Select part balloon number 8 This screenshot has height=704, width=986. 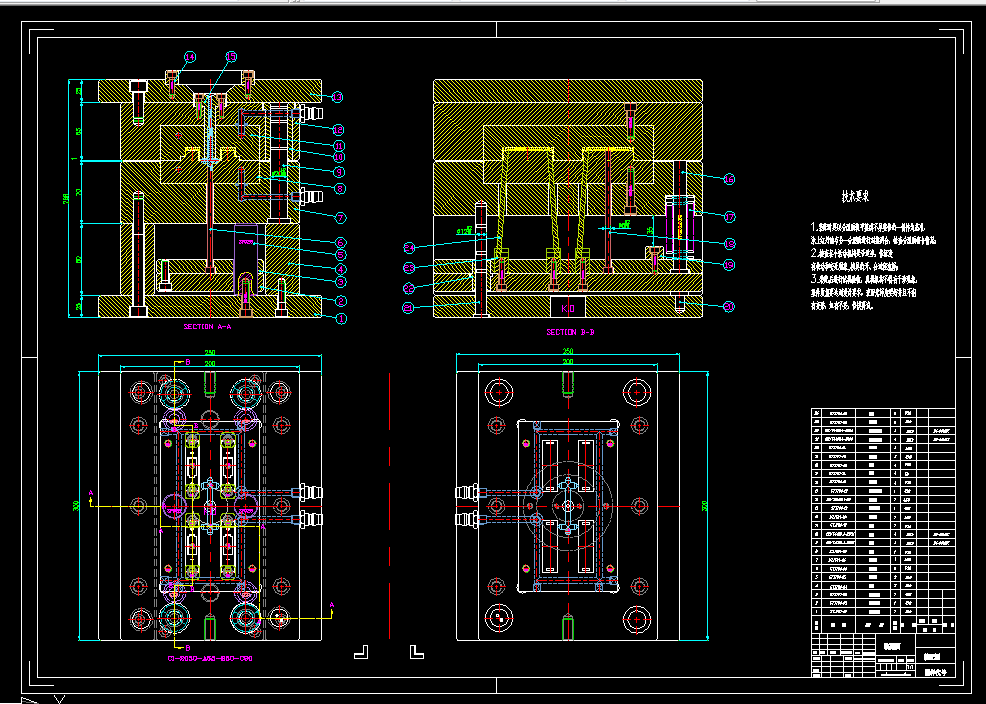click(340, 189)
